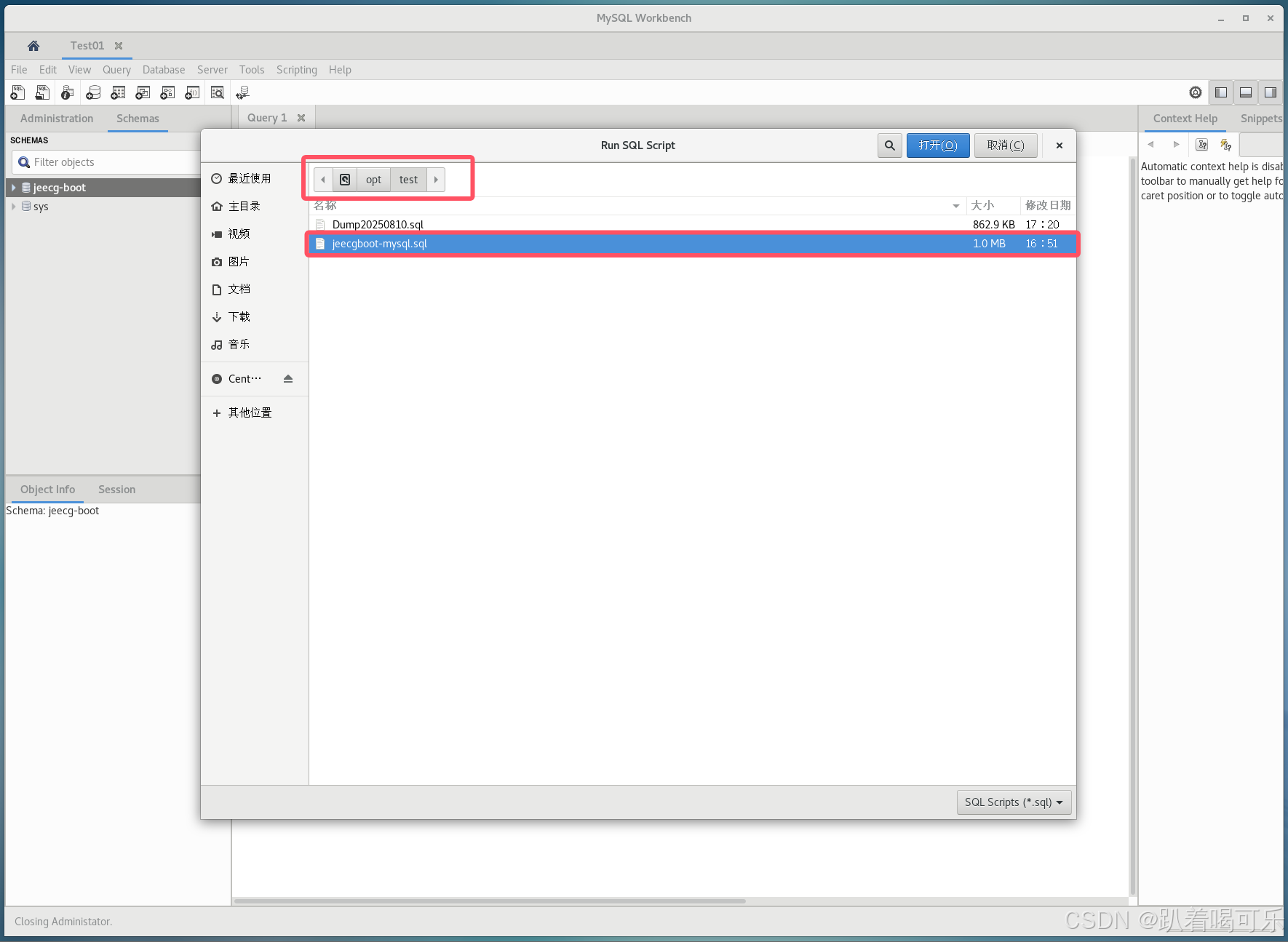Click the 打开(O) open button
1288x942 pixels.
coord(938,145)
